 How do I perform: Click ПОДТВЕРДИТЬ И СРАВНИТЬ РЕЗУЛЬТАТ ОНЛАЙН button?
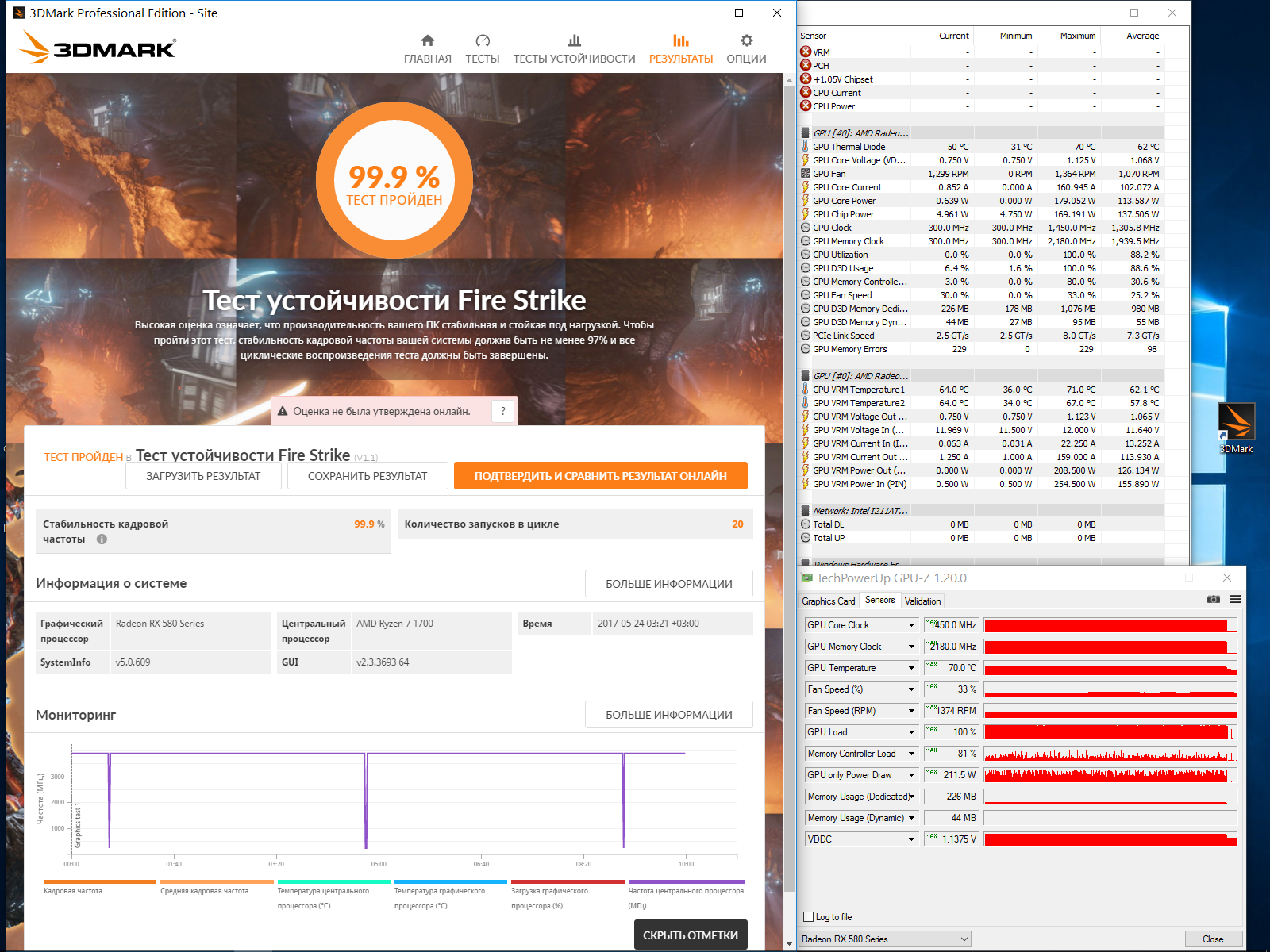(601, 476)
